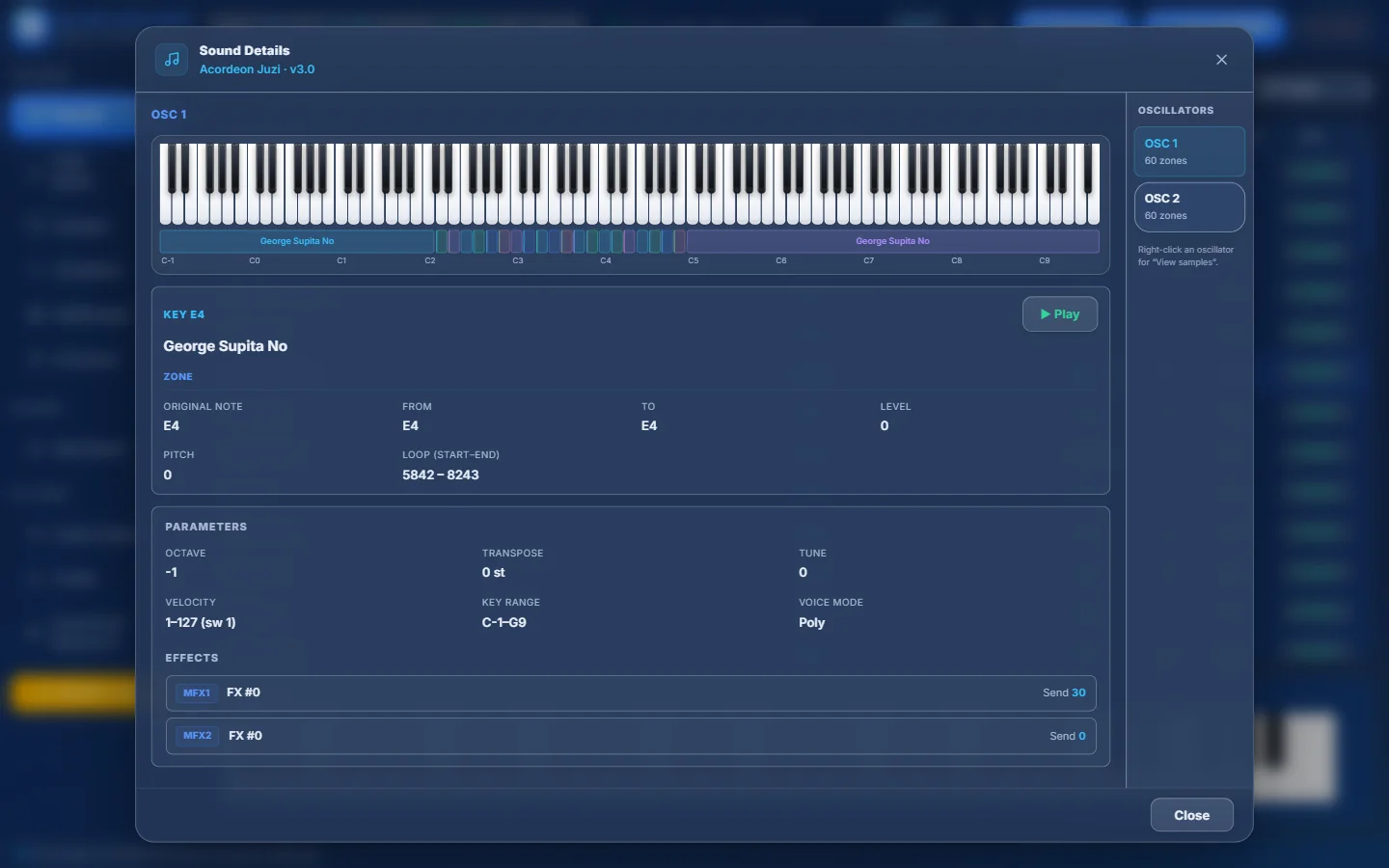This screenshot has height=868, width=1389.
Task: Select the OSC 1 oscillator card
Action: 1188,151
